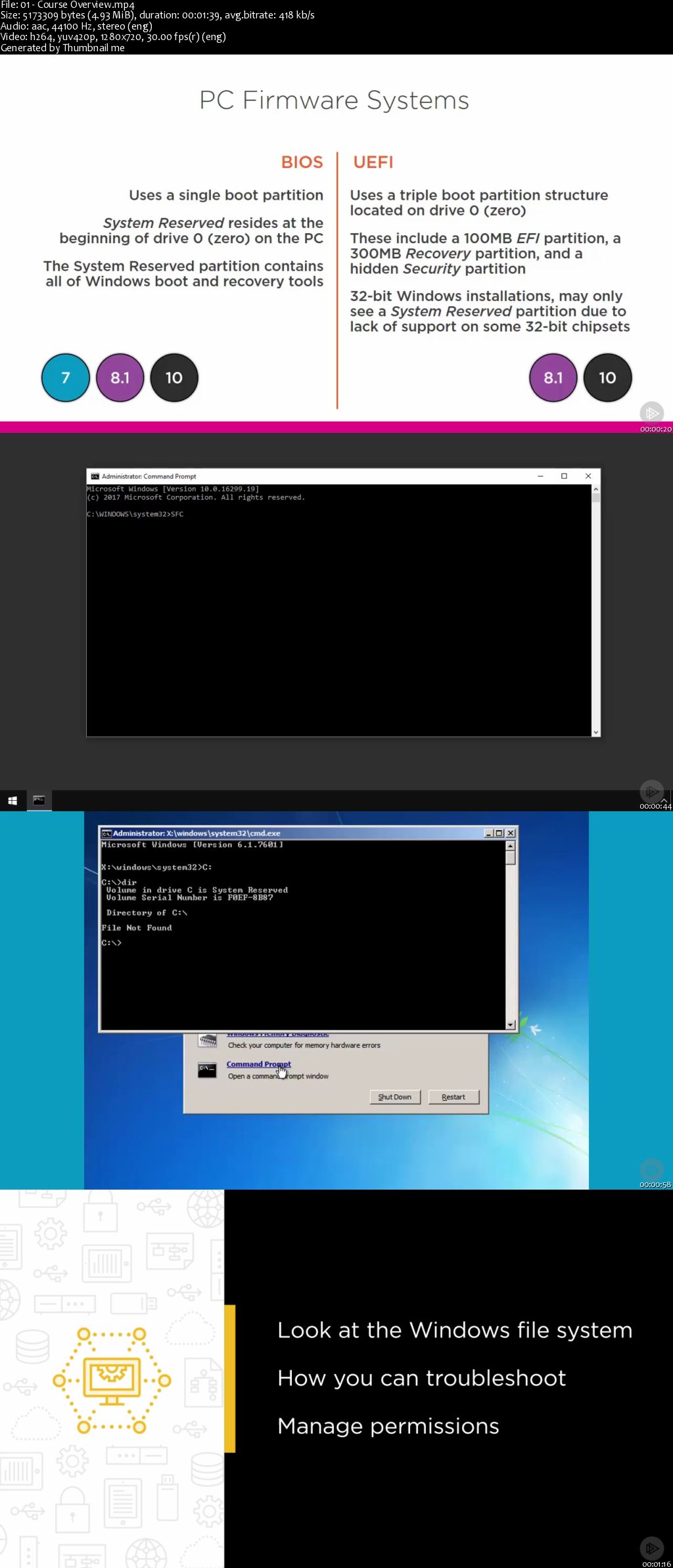Click the black Command Prompt recovery icon
This screenshot has width=673, height=1568.
pos(207,1070)
